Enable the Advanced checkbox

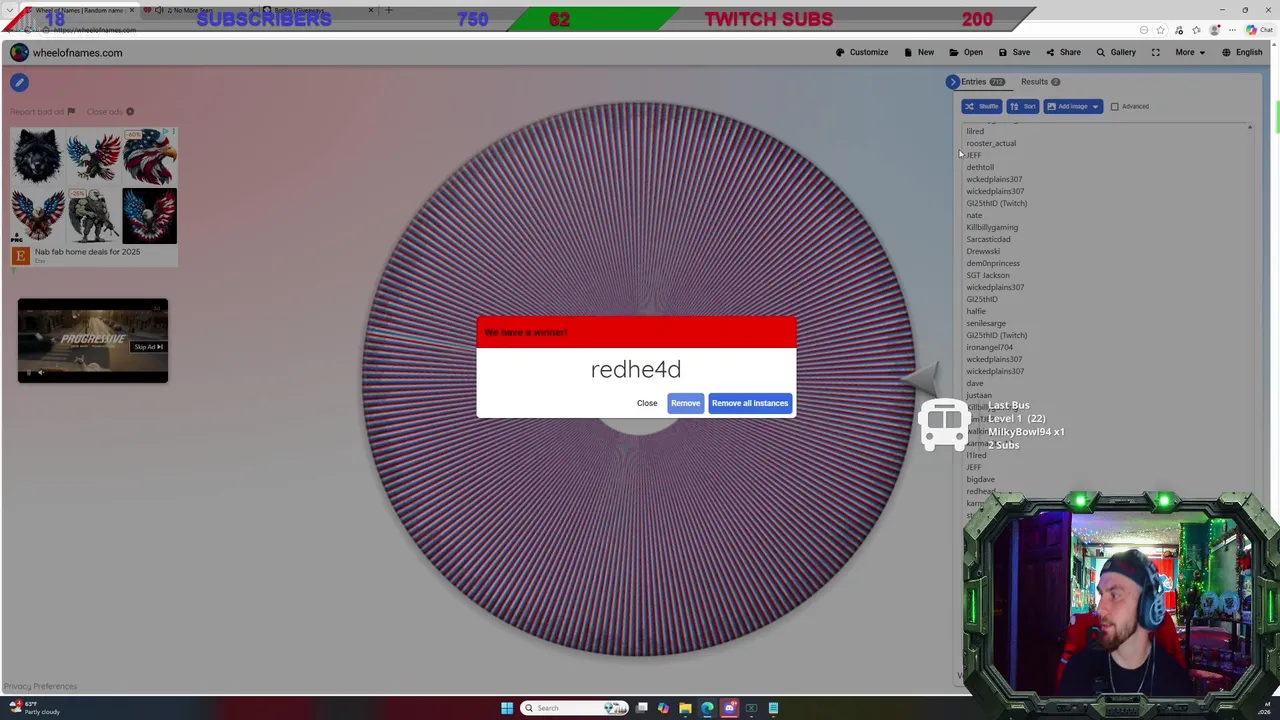coord(1115,107)
